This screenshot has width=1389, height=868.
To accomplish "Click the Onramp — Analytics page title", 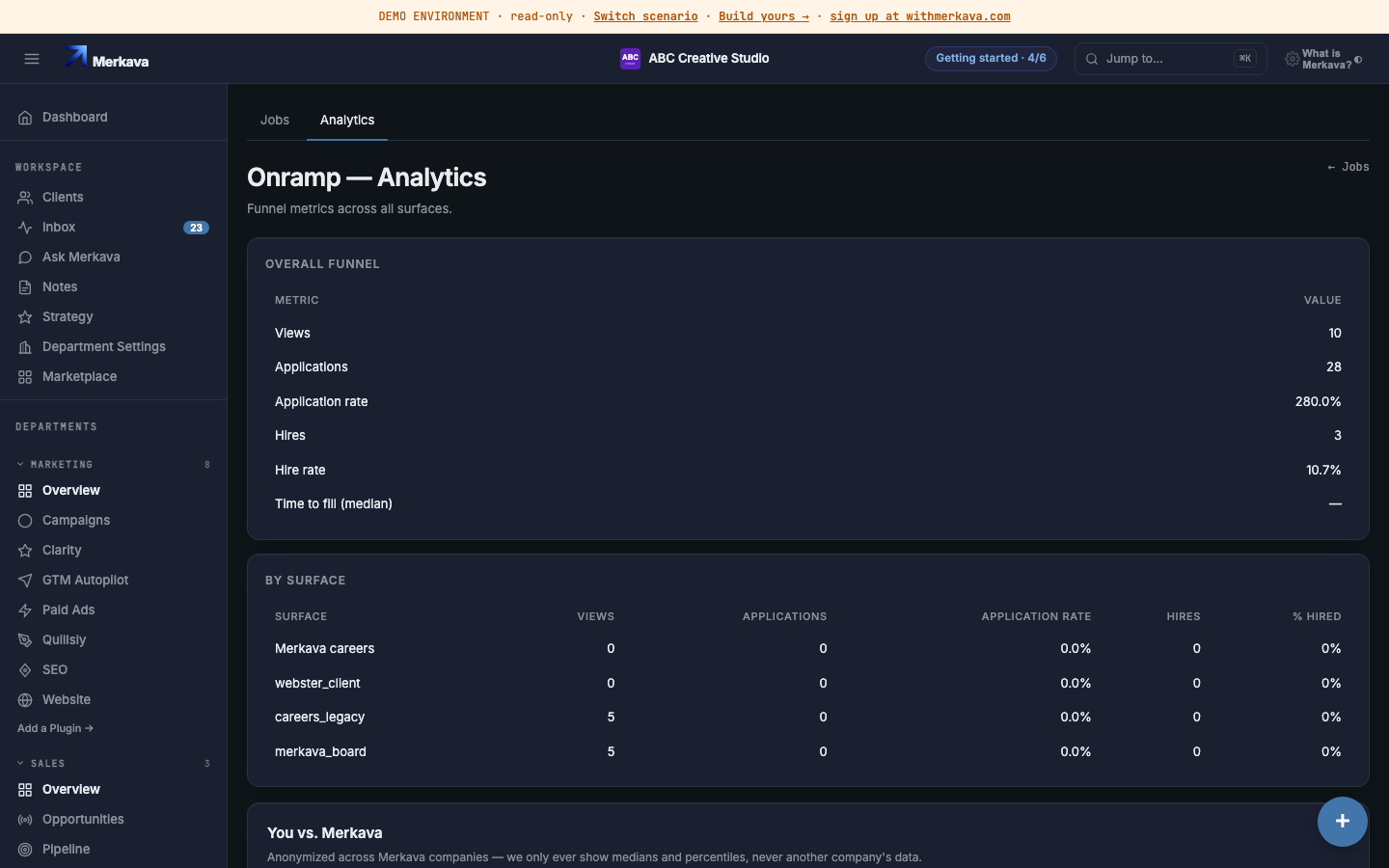I will [367, 177].
